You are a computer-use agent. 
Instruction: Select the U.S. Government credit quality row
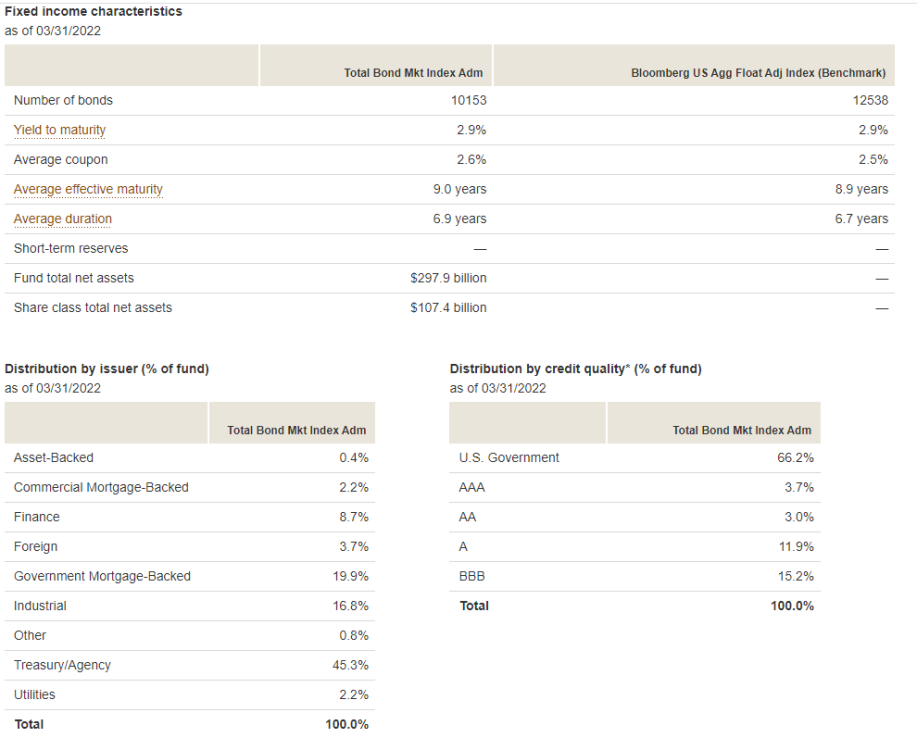click(x=635, y=457)
